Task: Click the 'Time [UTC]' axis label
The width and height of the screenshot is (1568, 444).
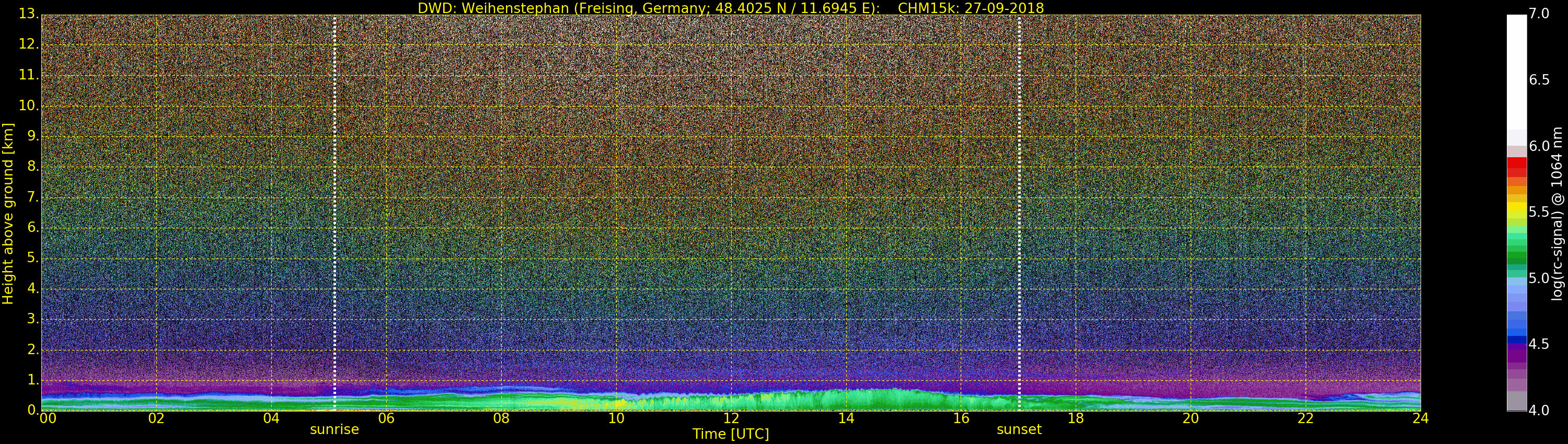Action: [731, 434]
